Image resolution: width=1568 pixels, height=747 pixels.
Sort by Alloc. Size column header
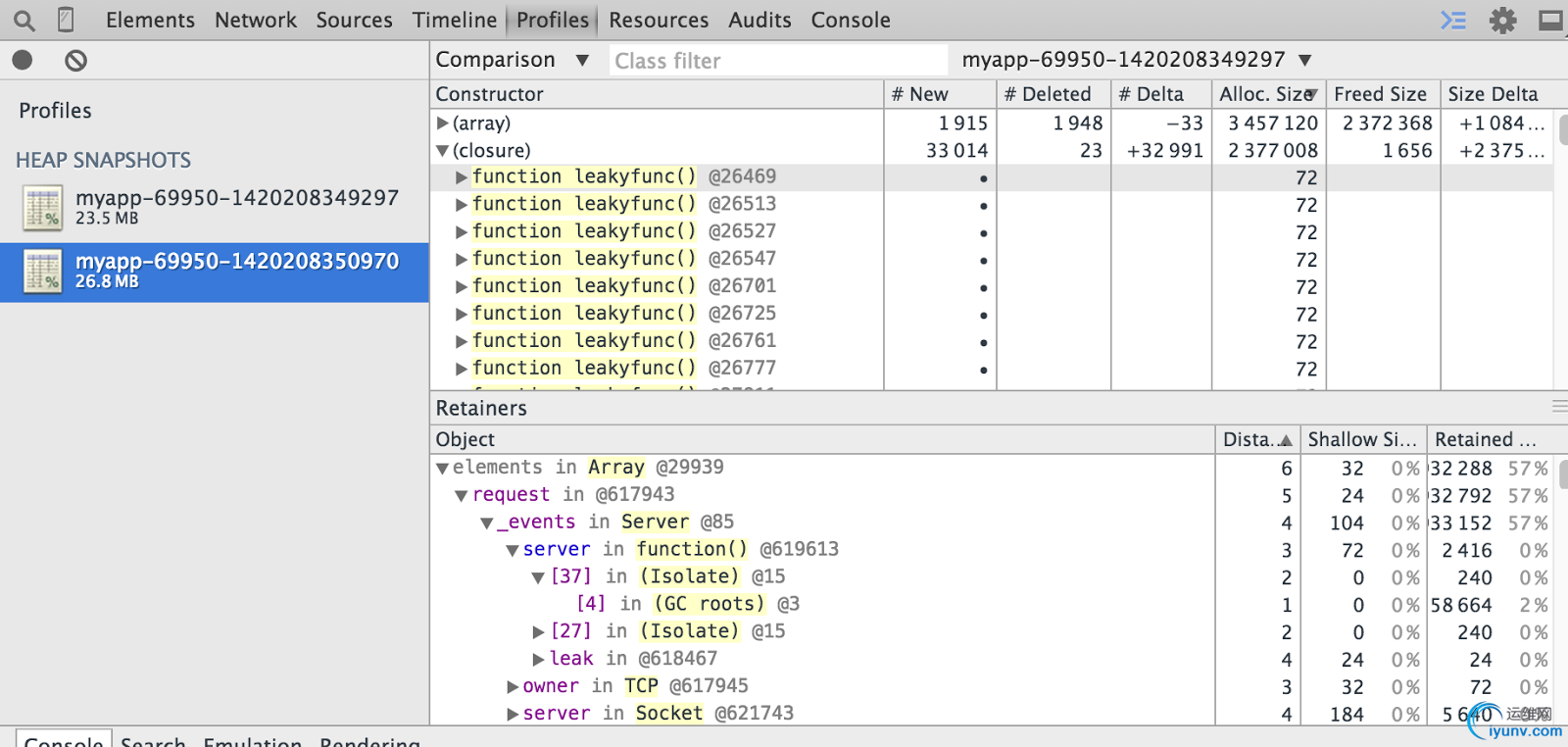click(1269, 94)
